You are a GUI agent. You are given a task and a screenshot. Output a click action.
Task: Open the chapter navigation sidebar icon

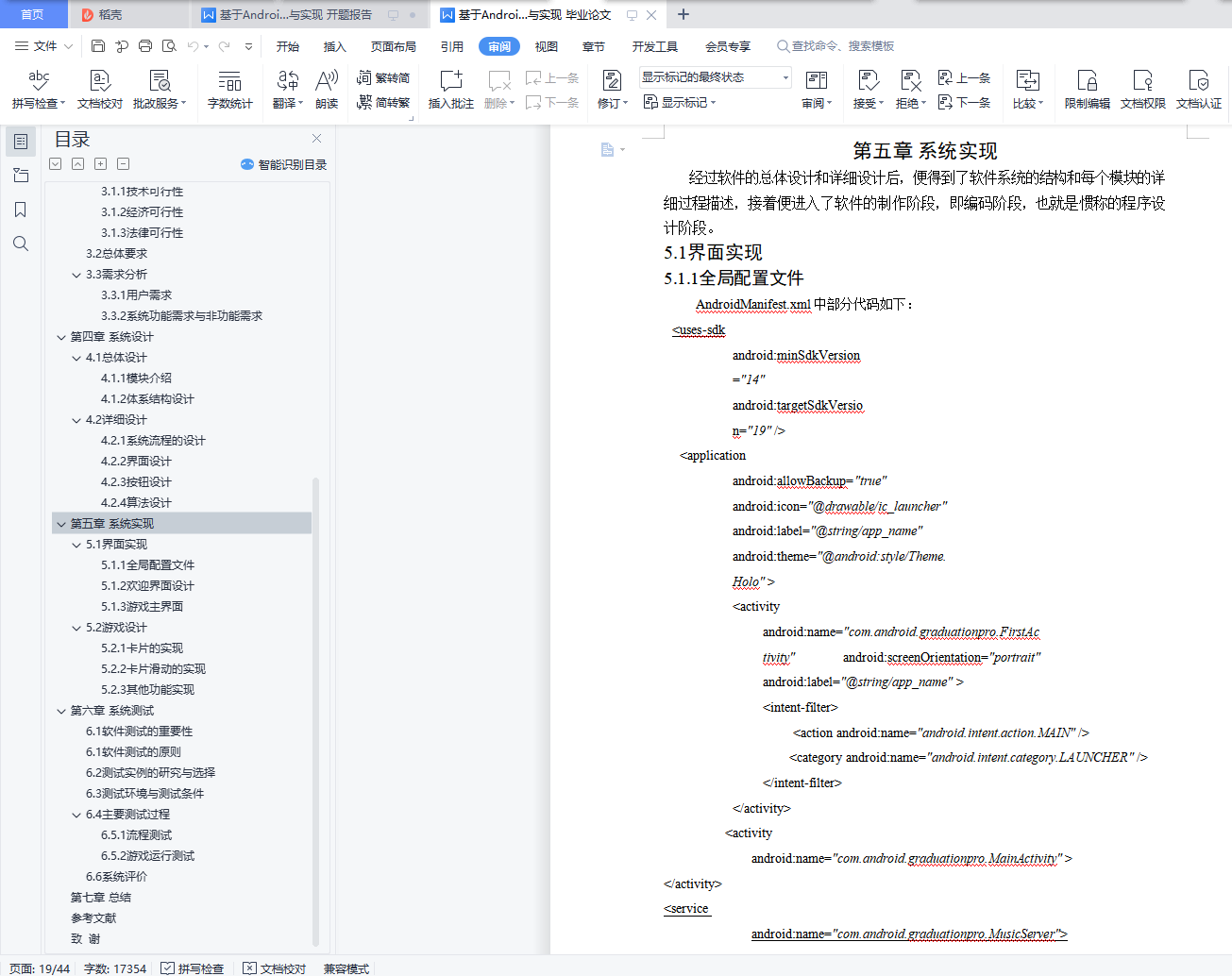[21, 176]
